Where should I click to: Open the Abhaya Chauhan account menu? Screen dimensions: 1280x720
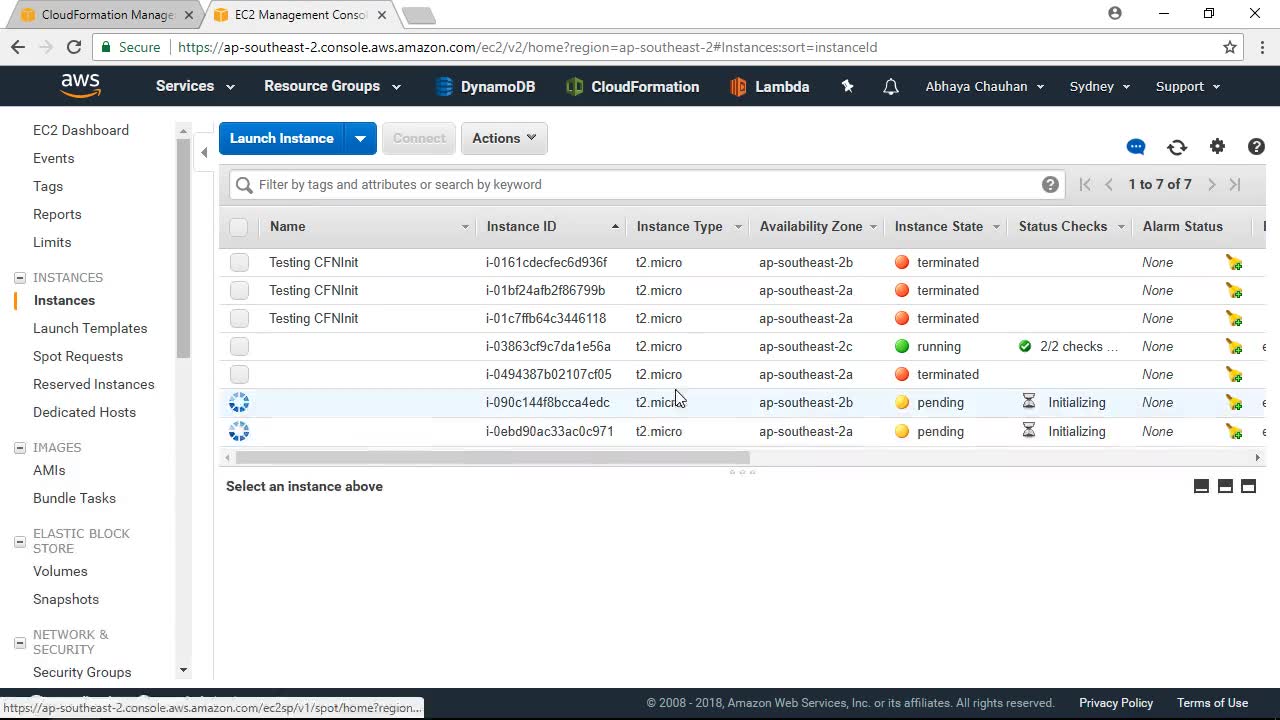985,86
